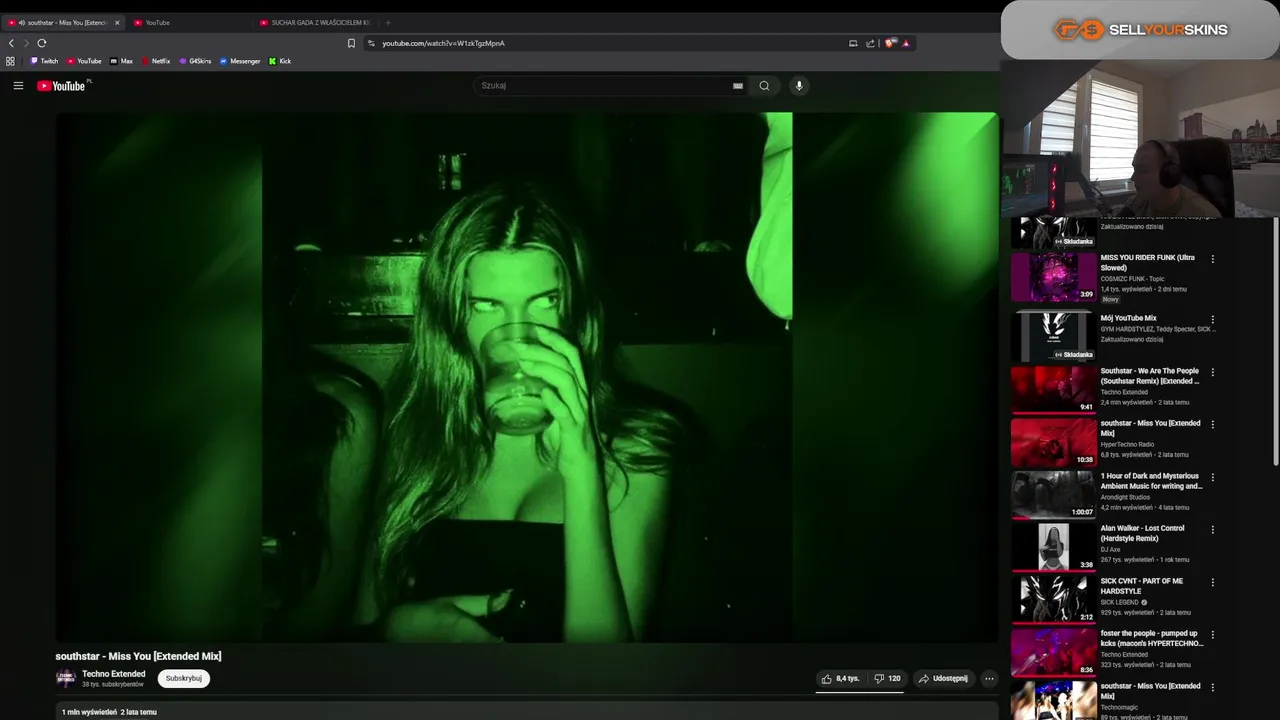Click the YouTube logo home link

[x=62, y=86]
